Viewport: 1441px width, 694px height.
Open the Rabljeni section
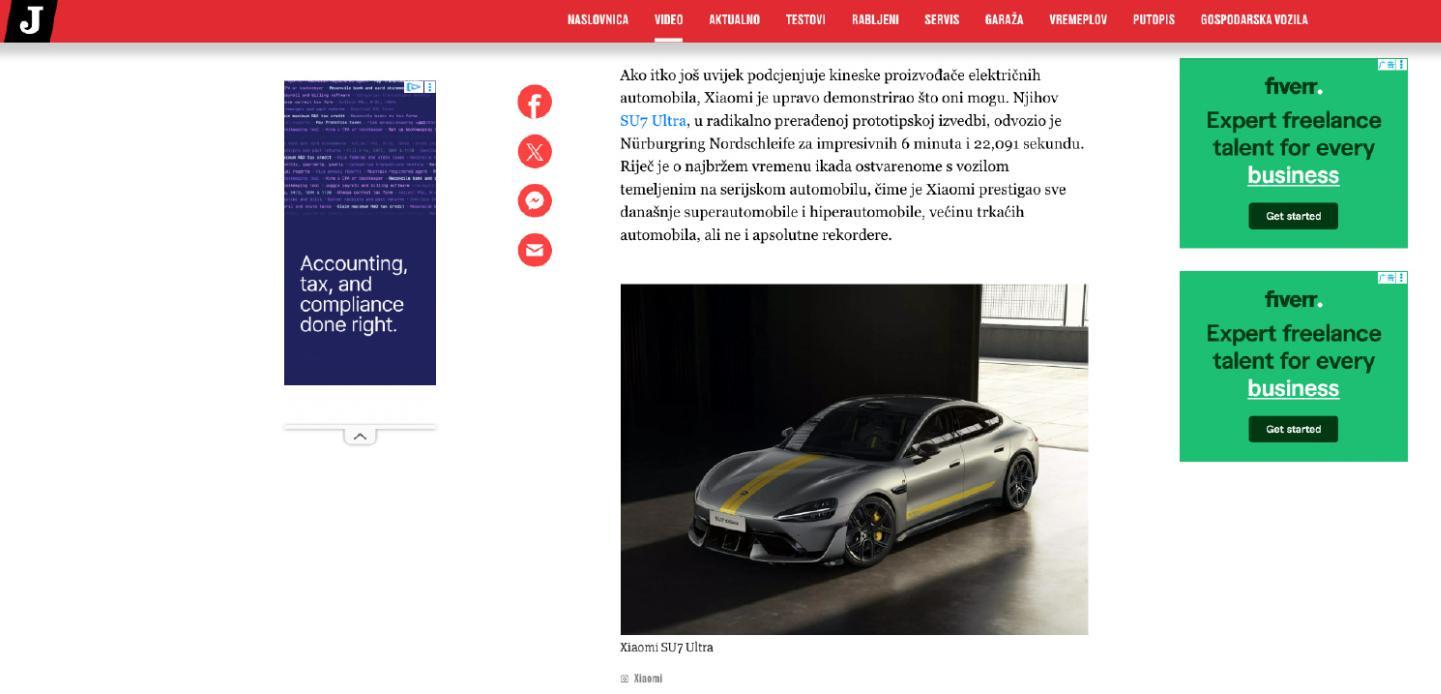pyautogui.click(x=875, y=20)
